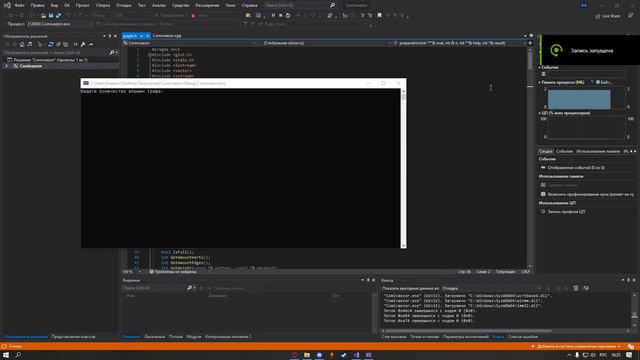Close the graph.h tab
This screenshot has height=360, width=640.
click(147, 36)
